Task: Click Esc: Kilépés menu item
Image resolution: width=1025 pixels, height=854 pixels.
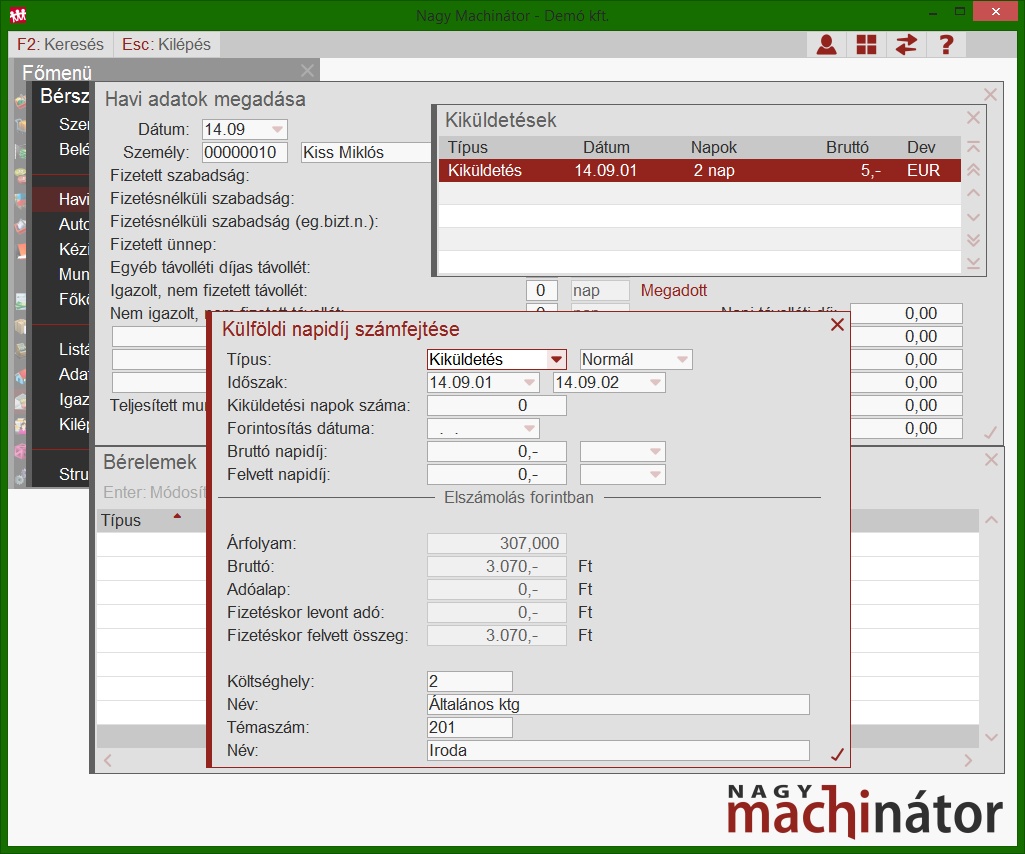Action: tap(166, 44)
